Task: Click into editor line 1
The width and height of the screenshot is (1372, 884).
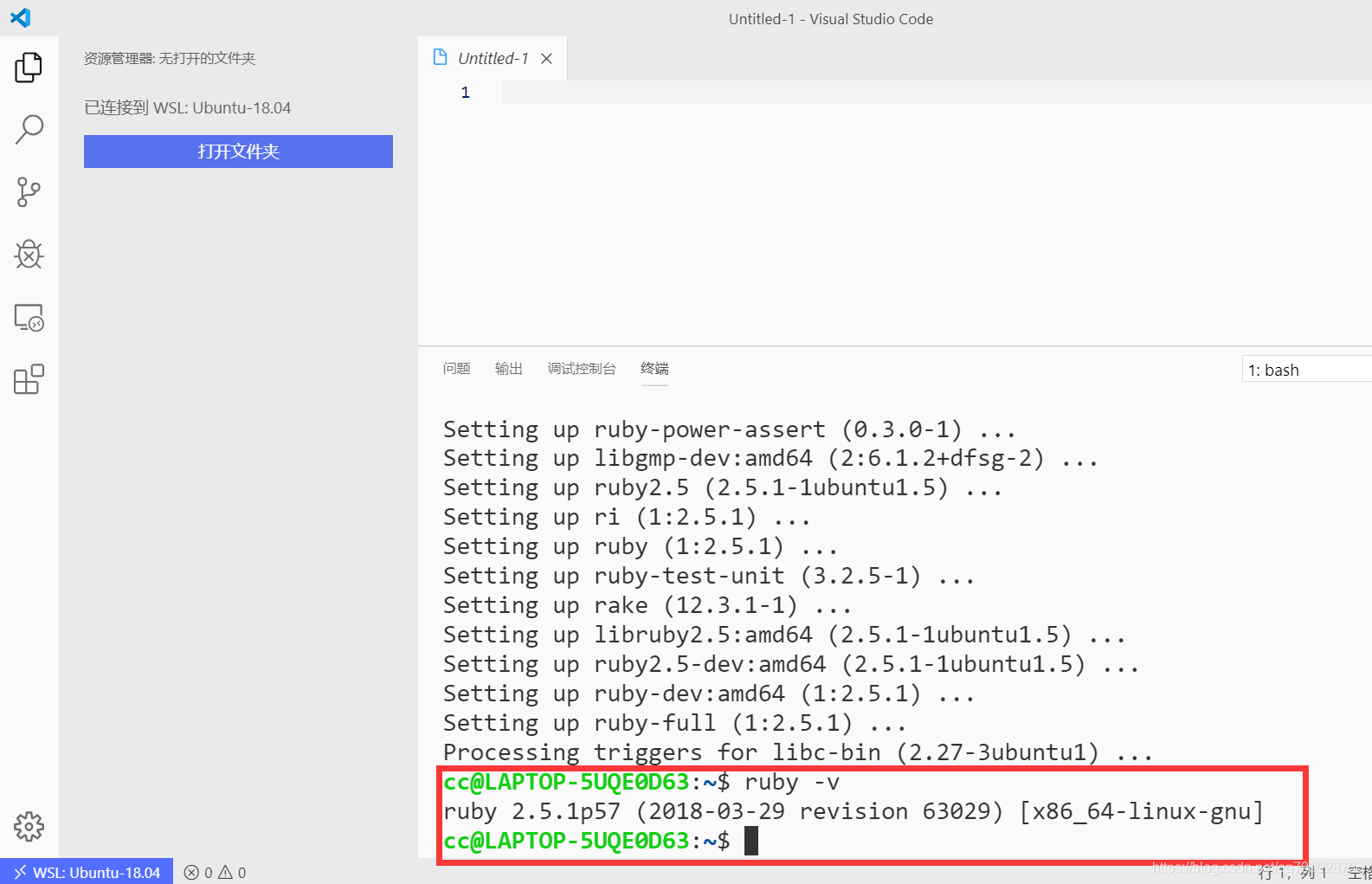Action: point(937,93)
